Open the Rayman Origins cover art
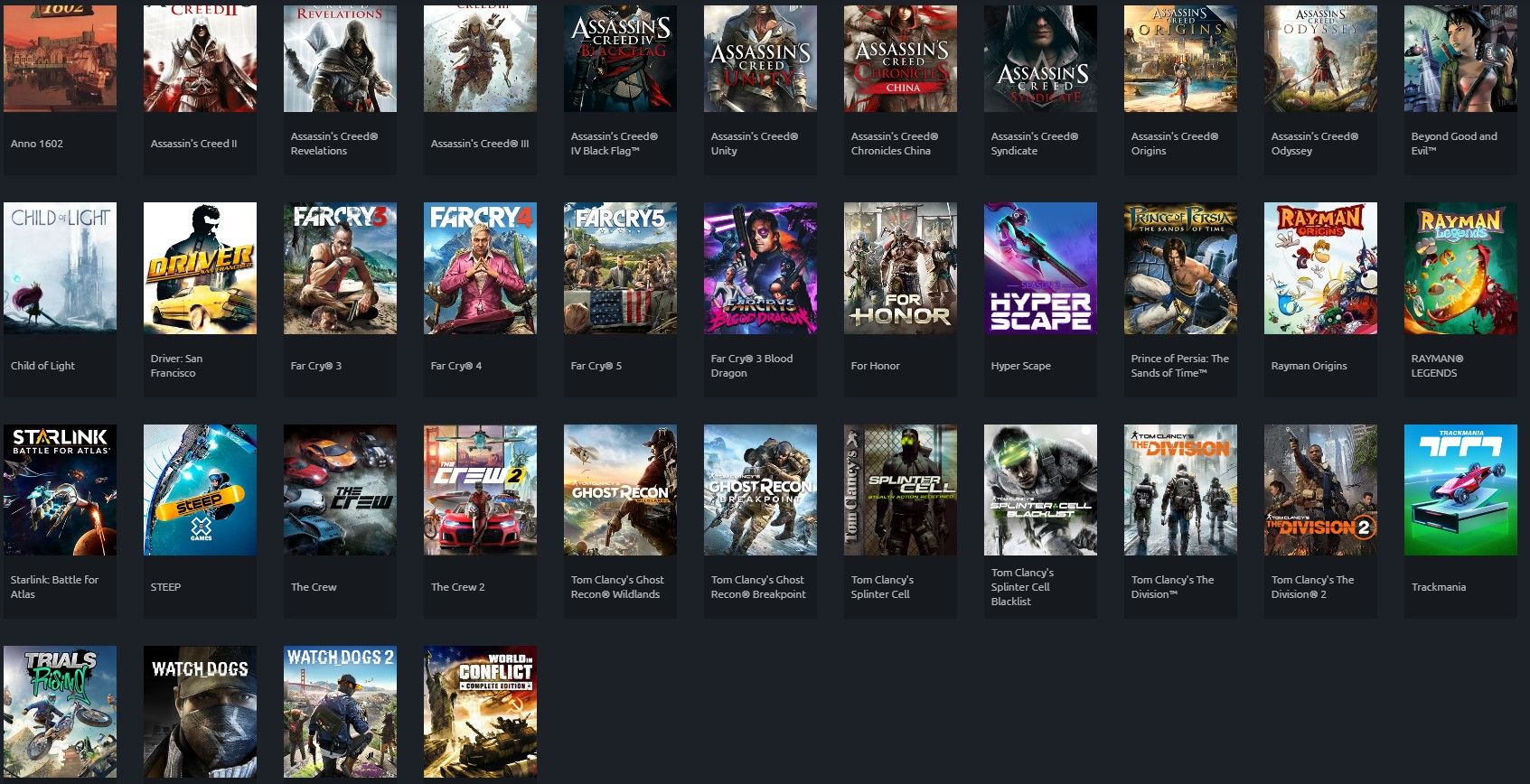The height and width of the screenshot is (784, 1530). [1320, 268]
